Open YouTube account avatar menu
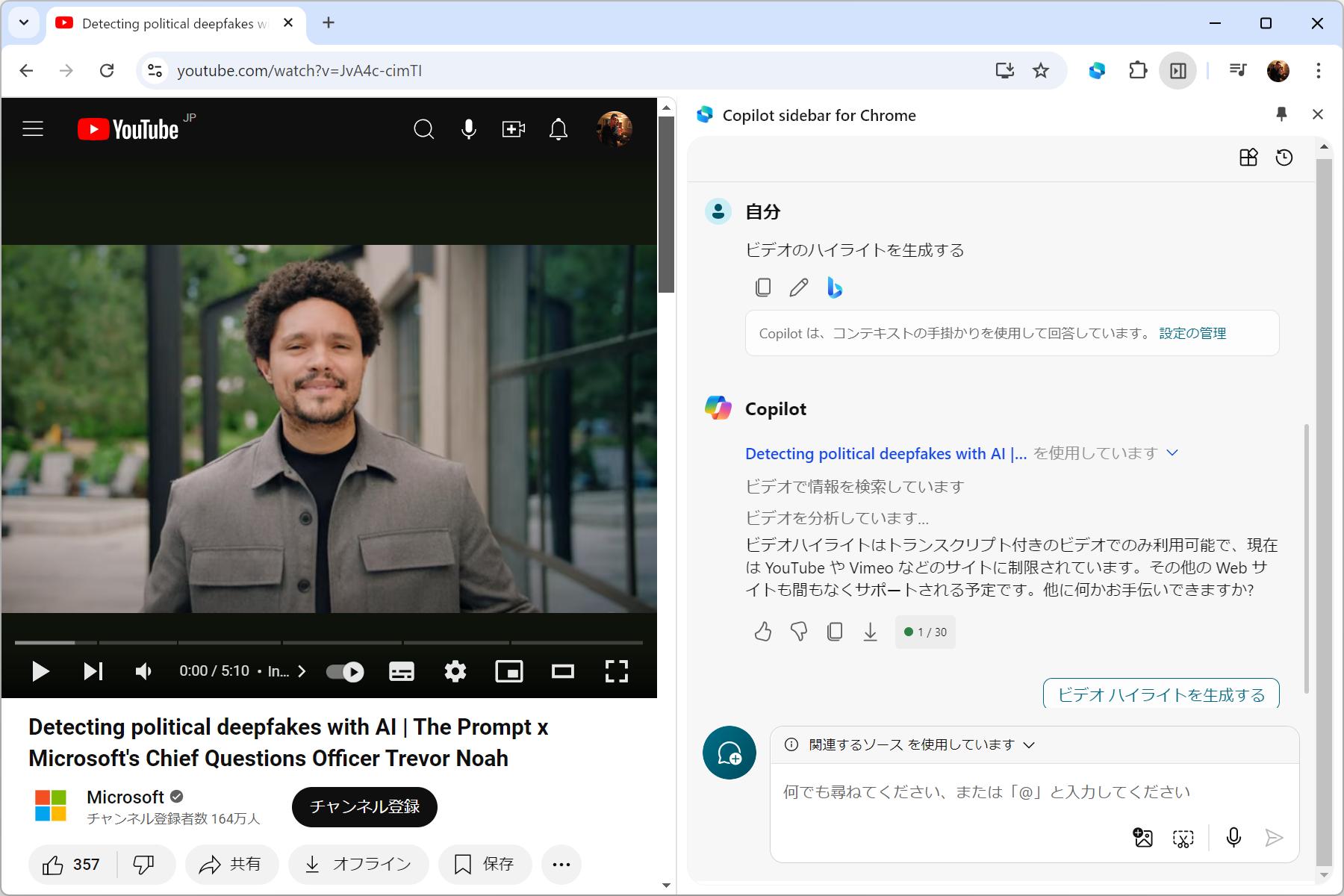The height and width of the screenshot is (896, 1344). point(615,129)
